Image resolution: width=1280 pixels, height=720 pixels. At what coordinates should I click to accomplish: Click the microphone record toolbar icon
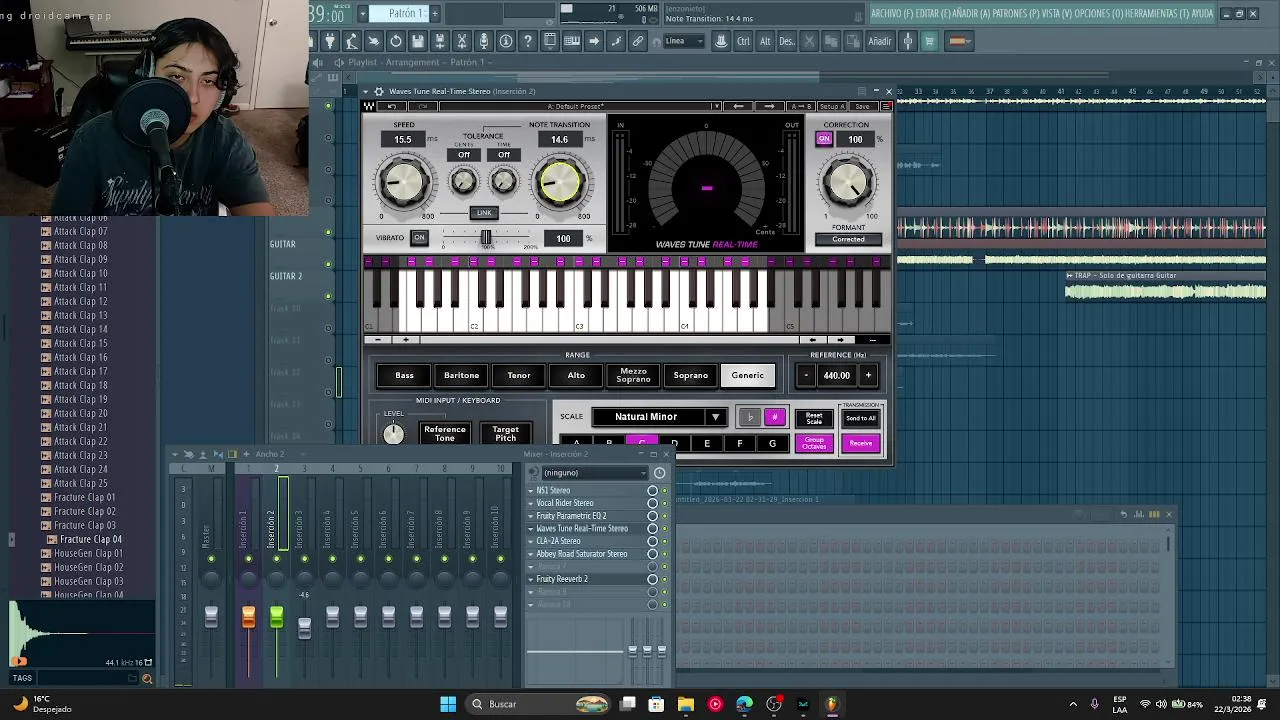coord(484,41)
